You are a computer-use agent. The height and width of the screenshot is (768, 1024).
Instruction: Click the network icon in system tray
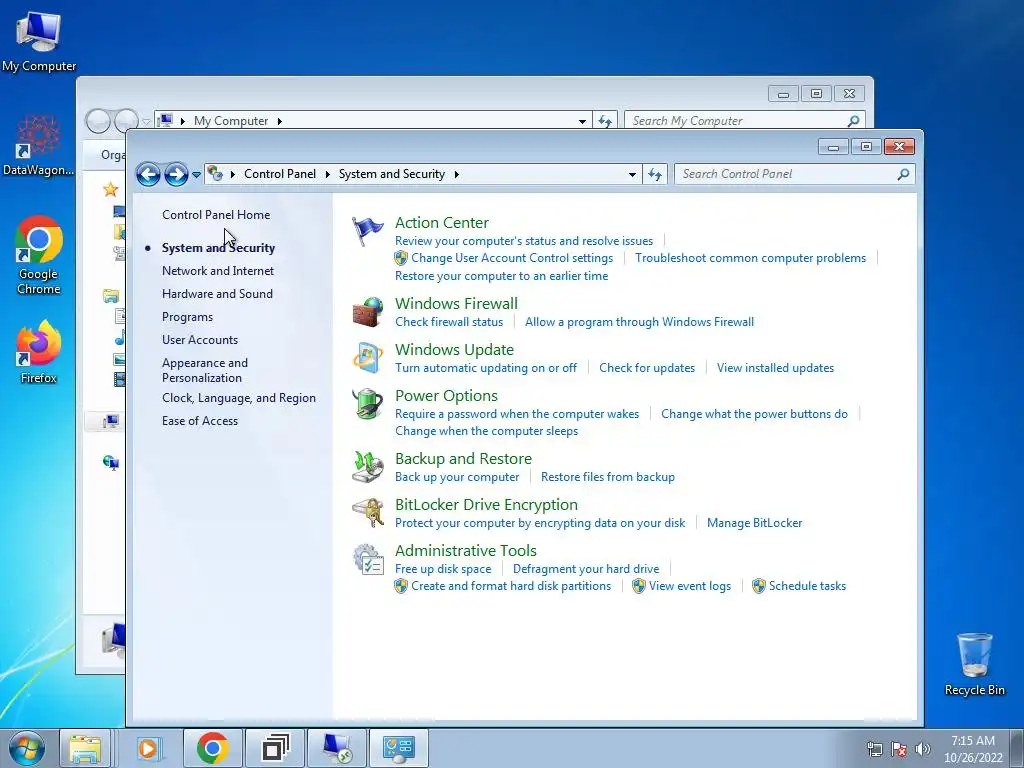874,749
